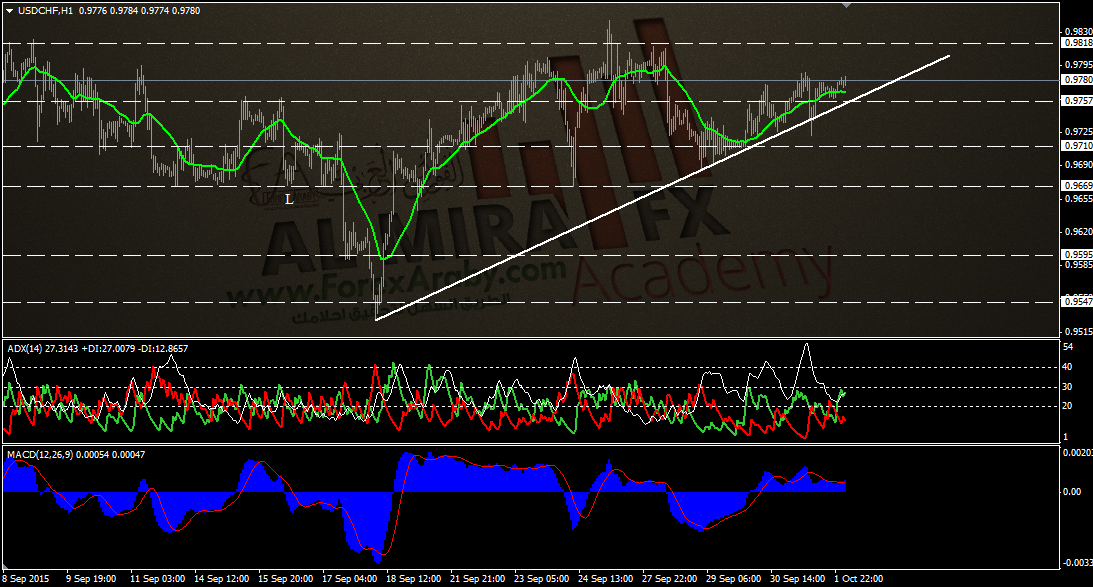Click the 30 Sep 14:00 time label

[797, 579]
